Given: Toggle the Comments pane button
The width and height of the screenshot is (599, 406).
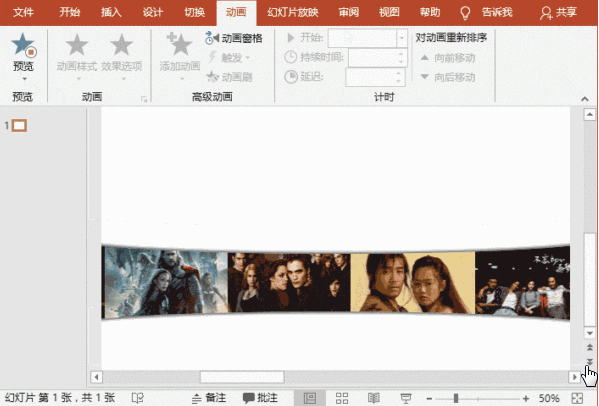Looking at the screenshot, I should pyautogui.click(x=261, y=398).
